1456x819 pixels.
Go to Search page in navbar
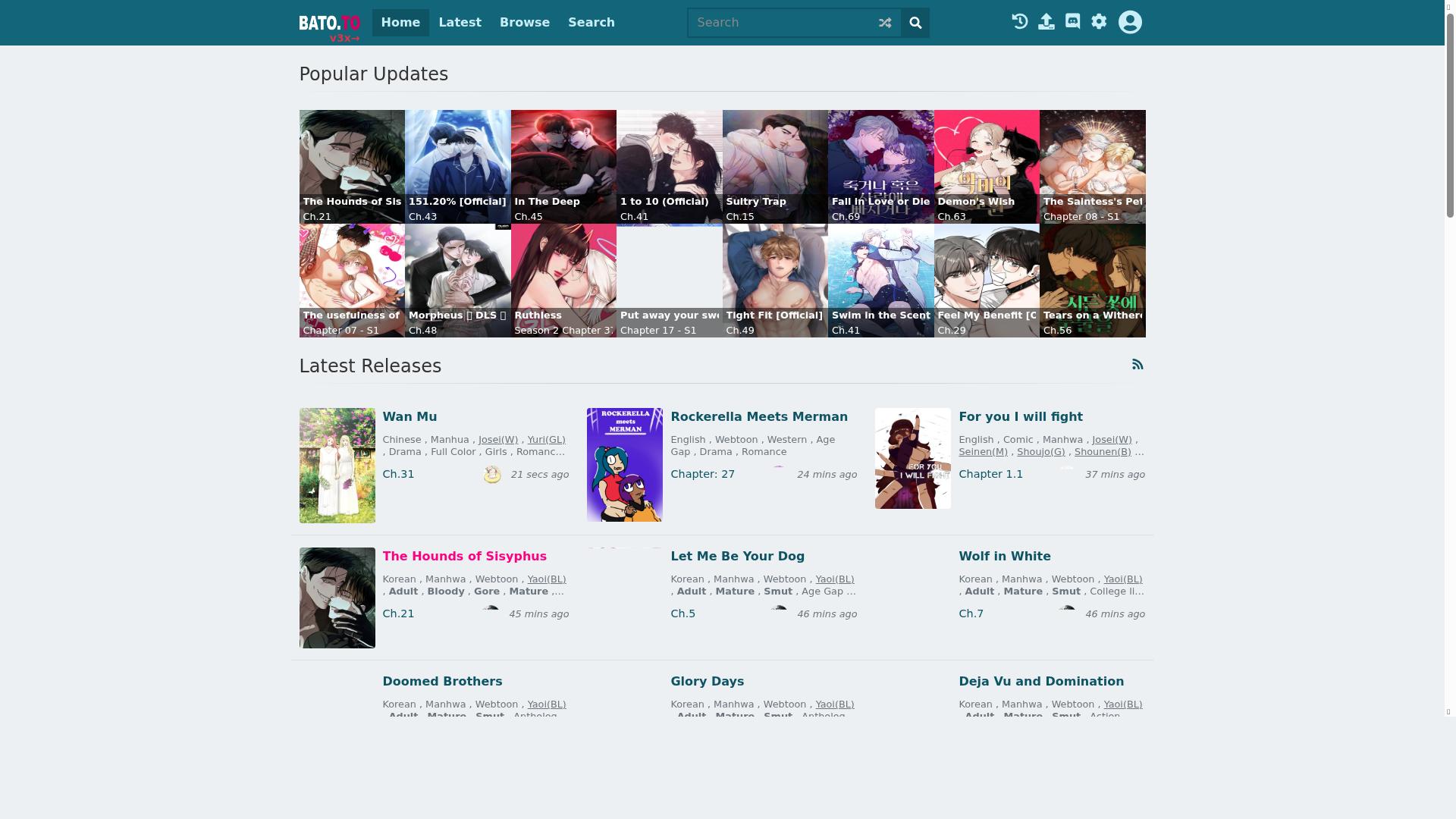click(591, 23)
